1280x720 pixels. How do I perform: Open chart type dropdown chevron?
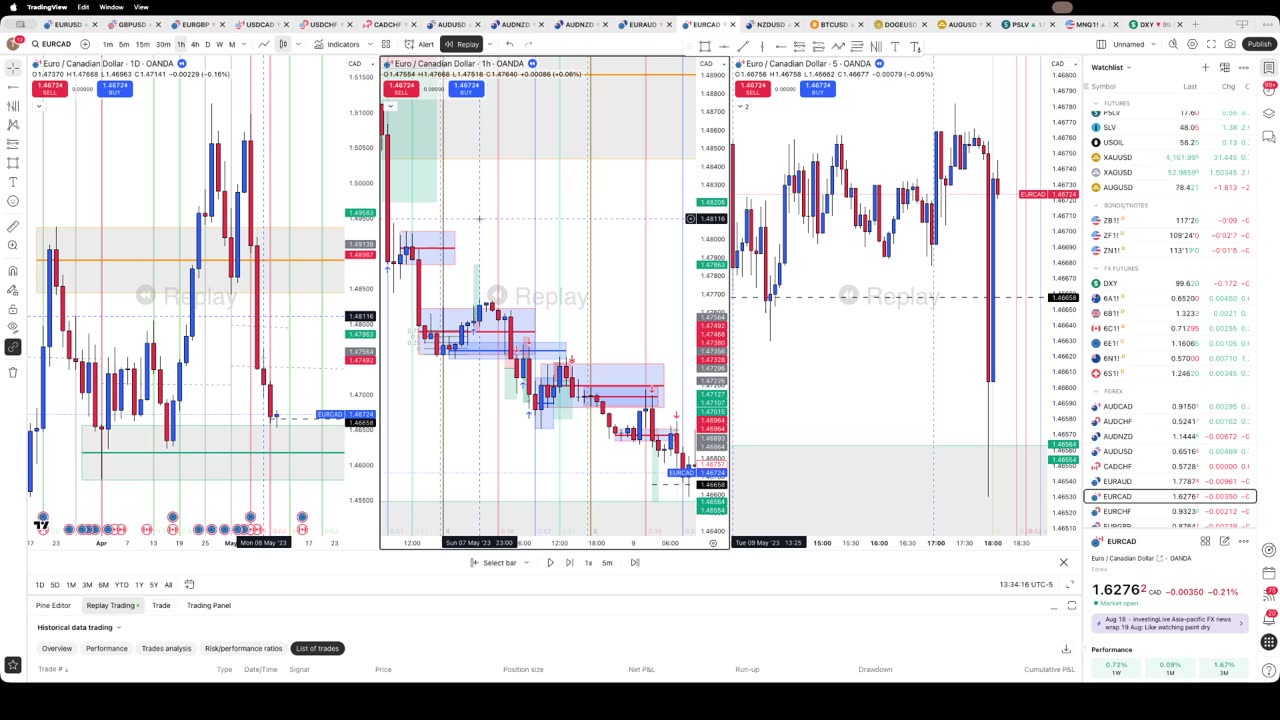point(298,44)
